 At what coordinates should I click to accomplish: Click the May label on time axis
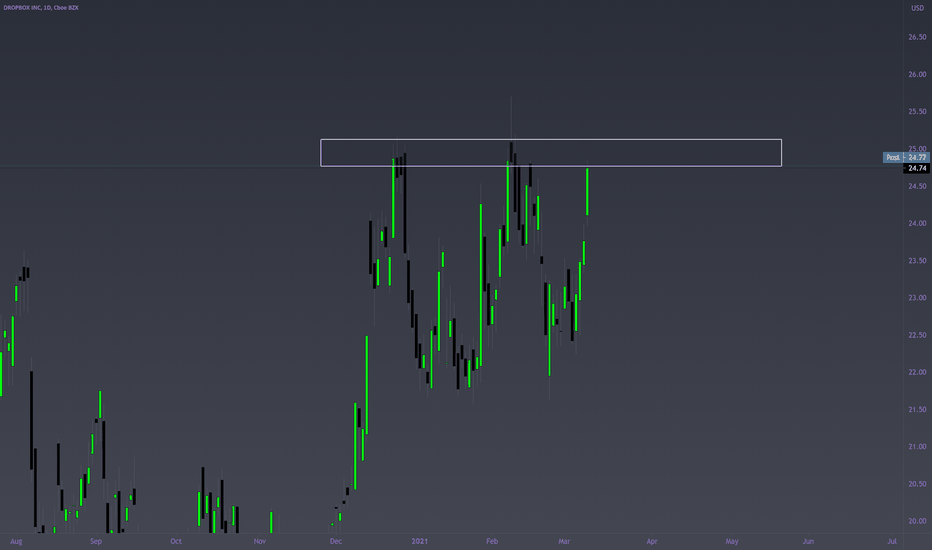pyautogui.click(x=732, y=541)
